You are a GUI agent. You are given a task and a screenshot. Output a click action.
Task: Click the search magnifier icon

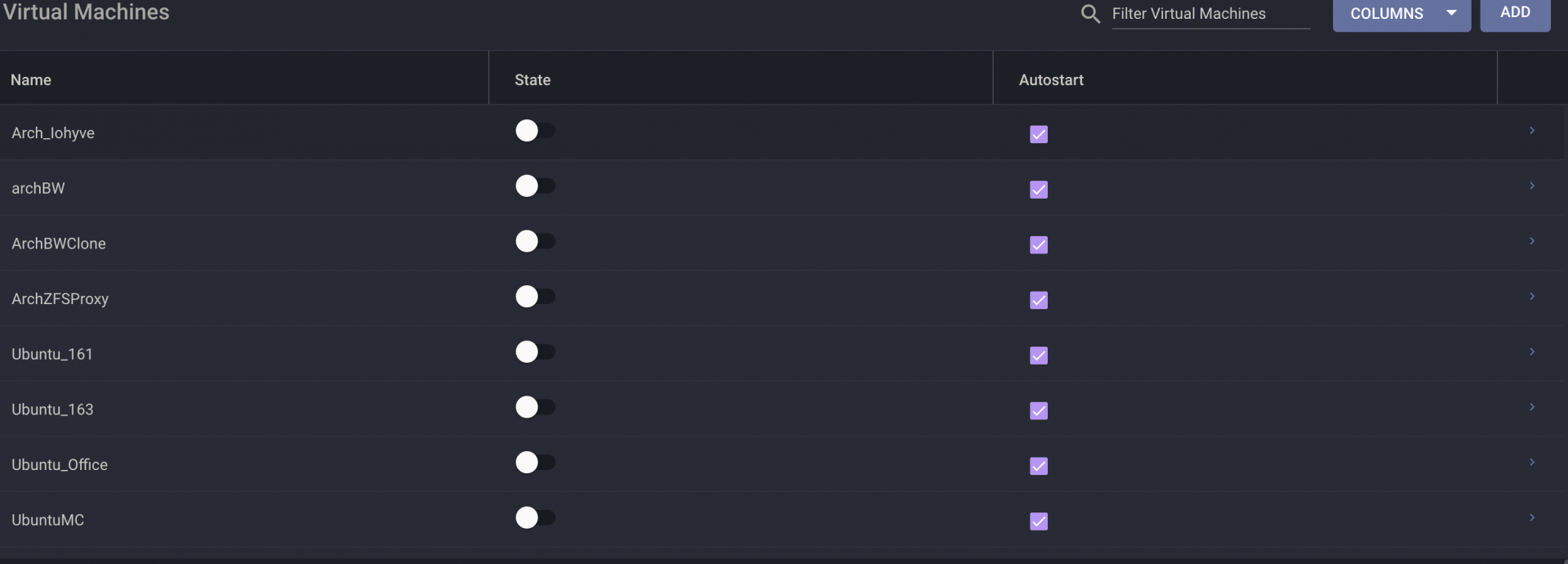point(1090,14)
